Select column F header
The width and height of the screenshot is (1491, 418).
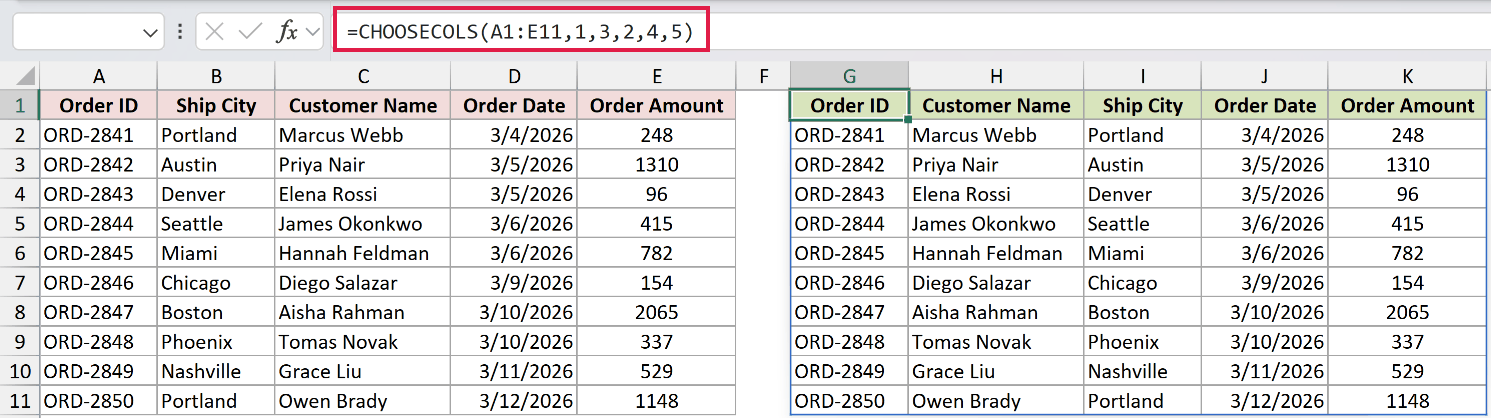pyautogui.click(x=764, y=76)
